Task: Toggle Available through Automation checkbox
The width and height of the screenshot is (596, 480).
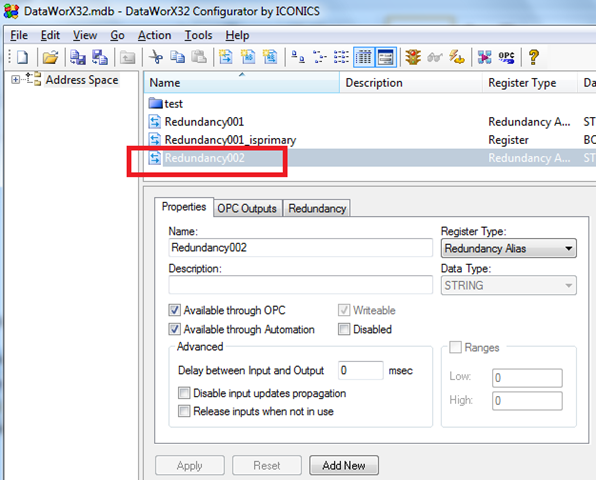Action: [174, 329]
